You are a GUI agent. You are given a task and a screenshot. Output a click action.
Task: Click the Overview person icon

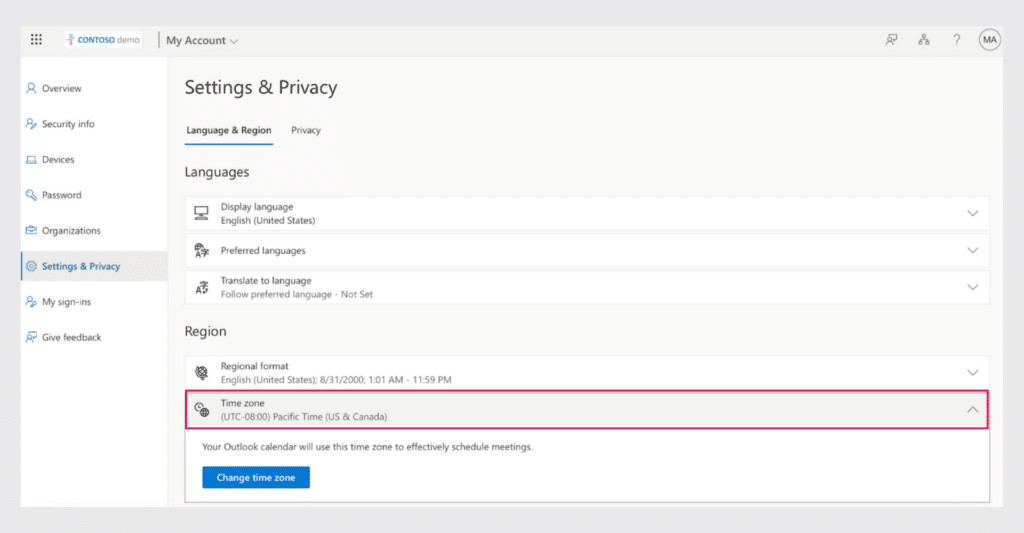31,88
